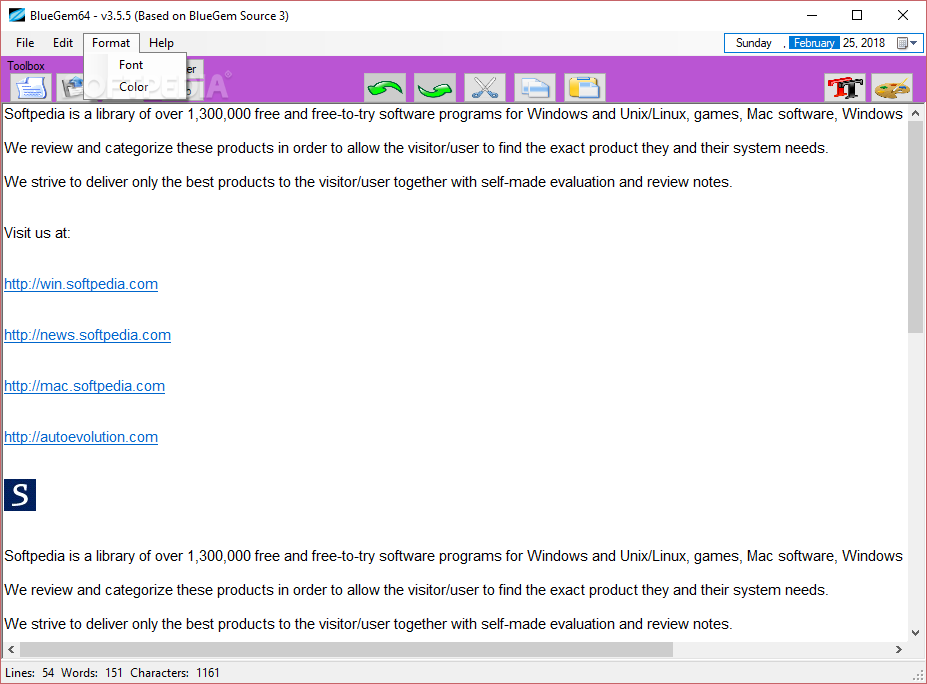Click the Lines count in status bar
This screenshot has width=927, height=684.
point(30,673)
